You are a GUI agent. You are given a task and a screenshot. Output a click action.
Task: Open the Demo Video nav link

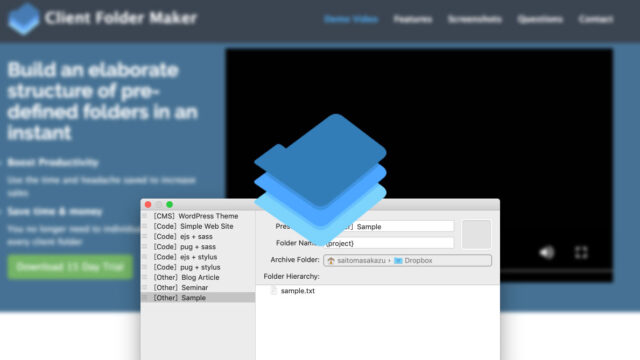[351, 19]
